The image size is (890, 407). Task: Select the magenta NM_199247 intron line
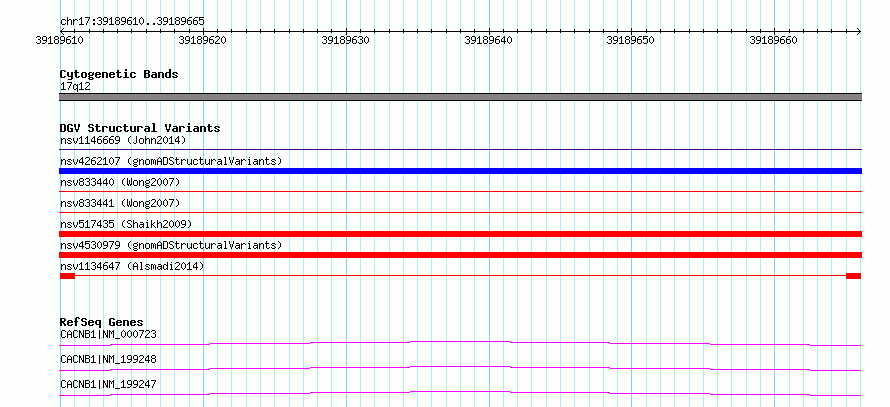click(460, 393)
